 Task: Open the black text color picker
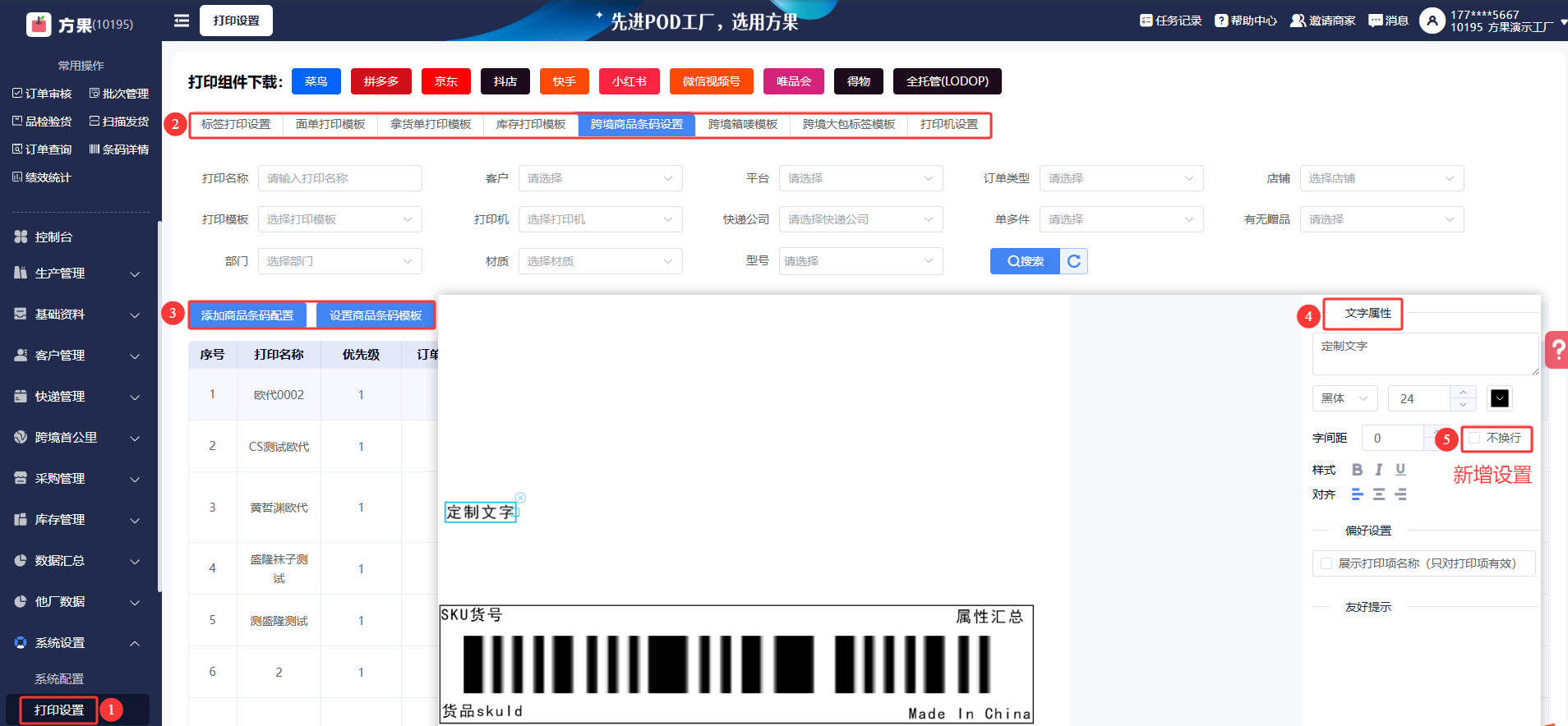pos(1500,398)
